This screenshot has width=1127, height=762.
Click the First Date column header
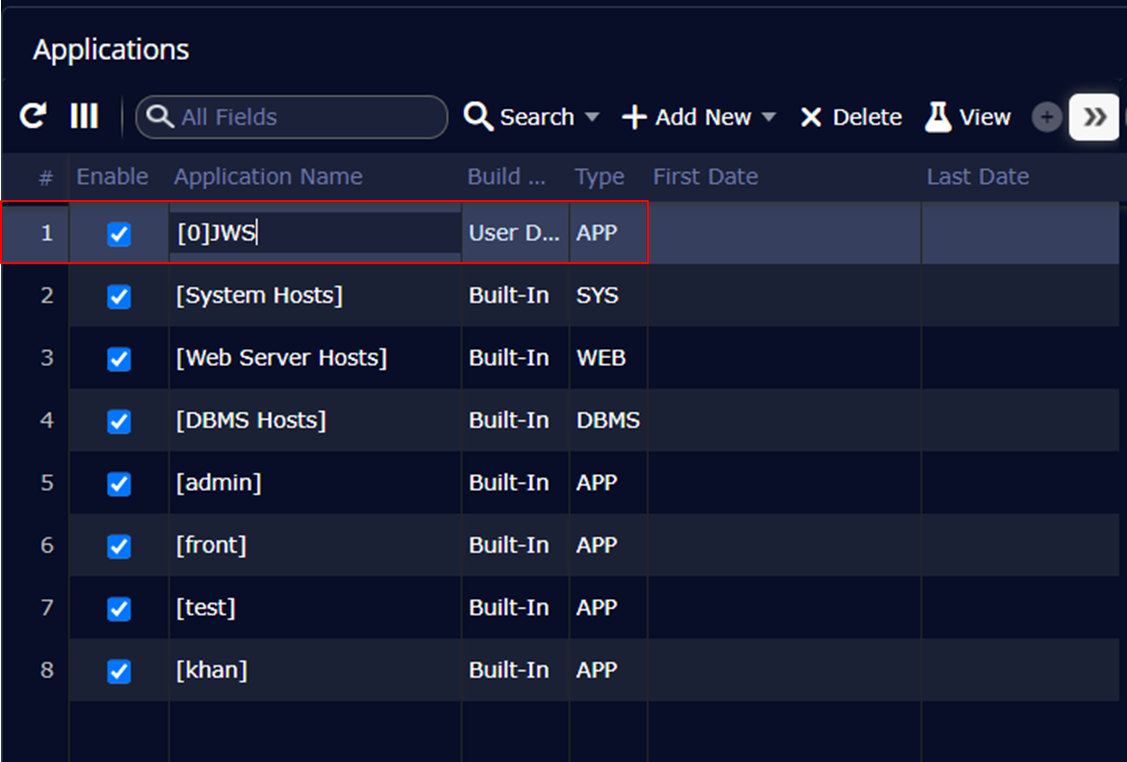pyautogui.click(x=705, y=177)
